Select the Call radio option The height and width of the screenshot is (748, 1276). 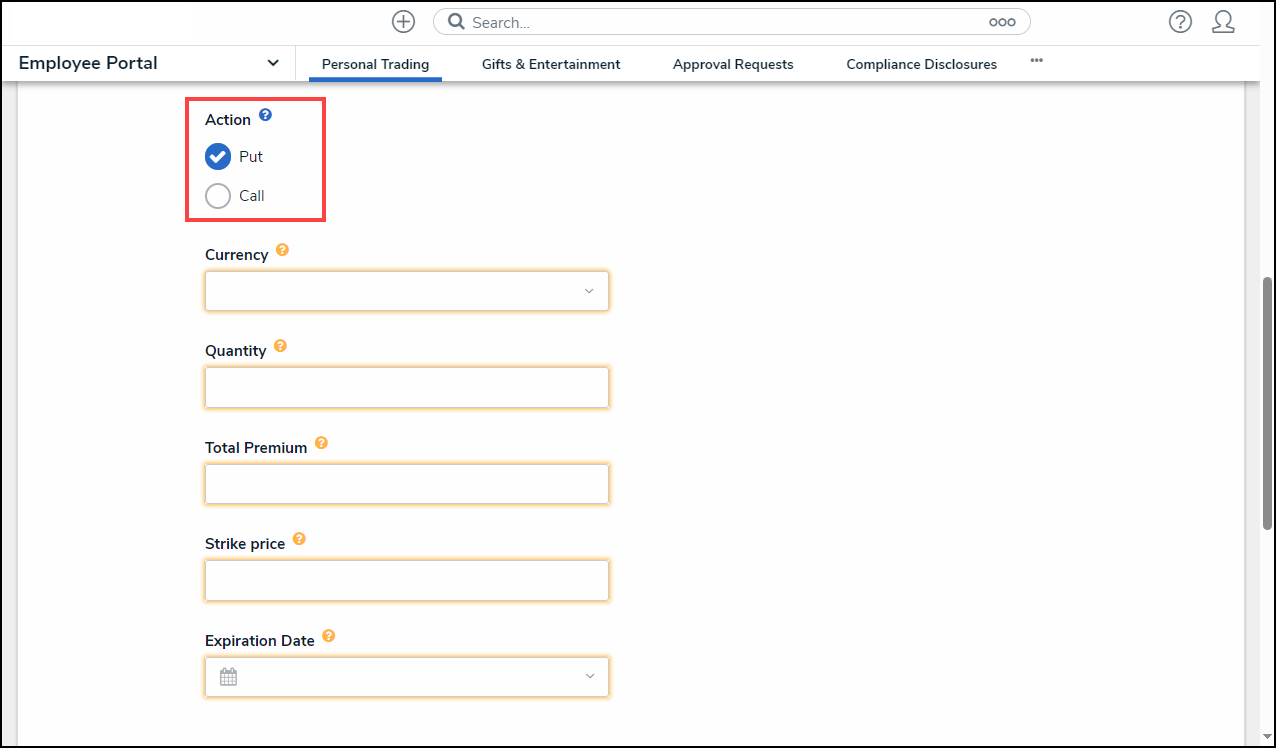[218, 196]
